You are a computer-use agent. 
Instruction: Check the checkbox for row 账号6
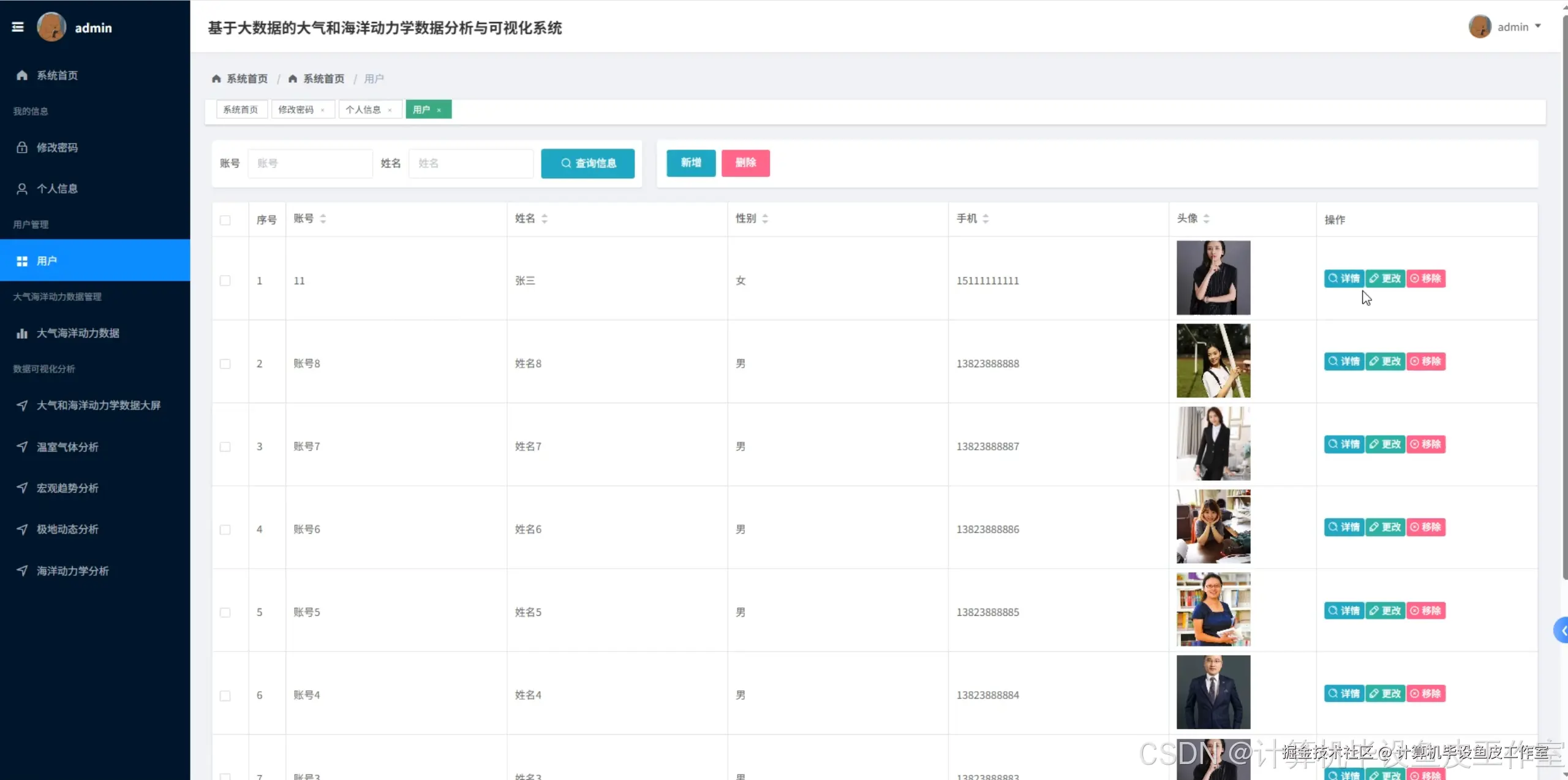225,529
